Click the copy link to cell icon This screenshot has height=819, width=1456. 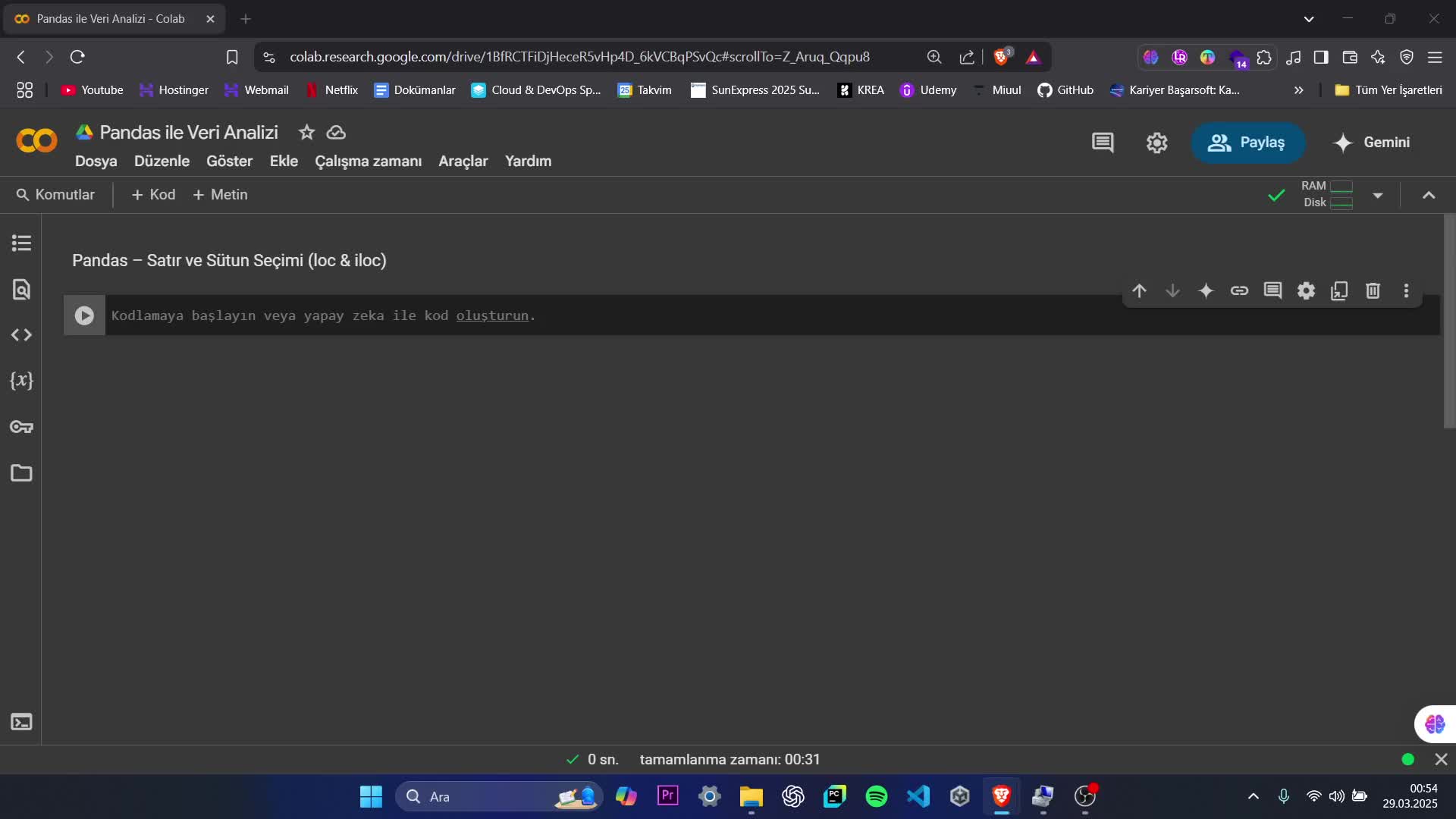coord(1239,291)
